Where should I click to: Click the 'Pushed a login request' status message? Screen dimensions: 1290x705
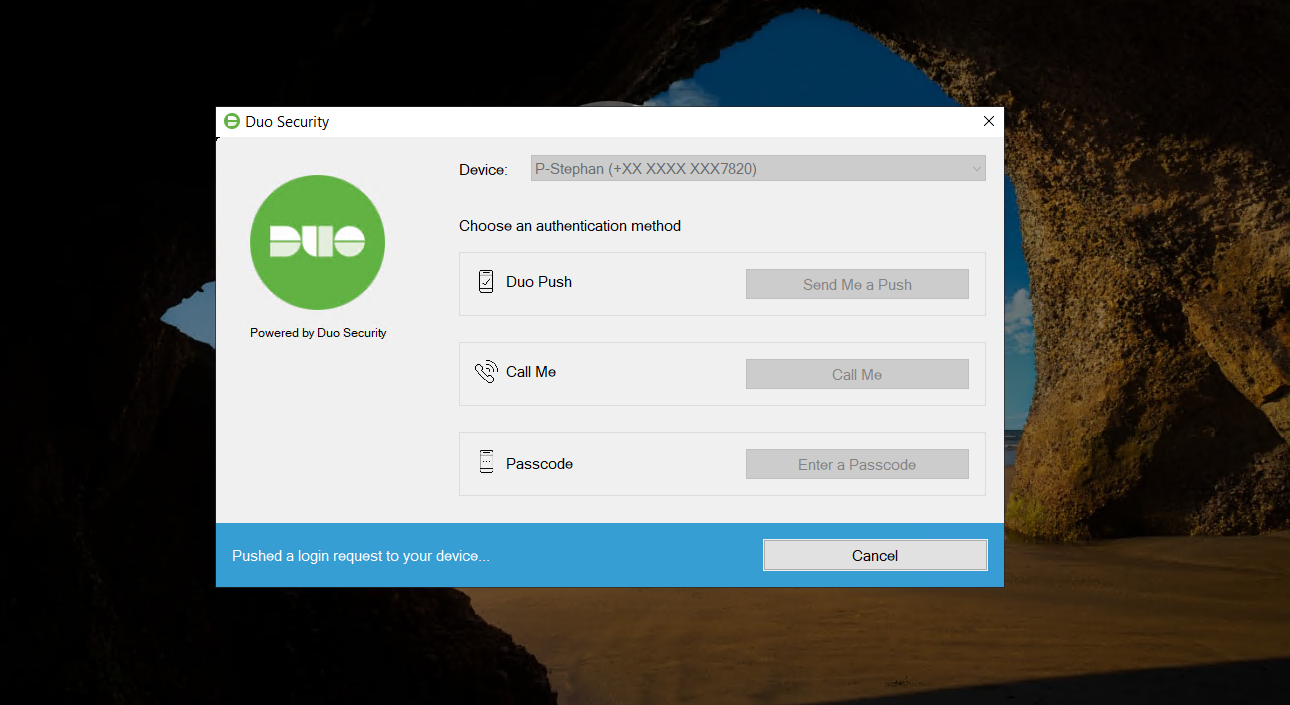point(361,556)
